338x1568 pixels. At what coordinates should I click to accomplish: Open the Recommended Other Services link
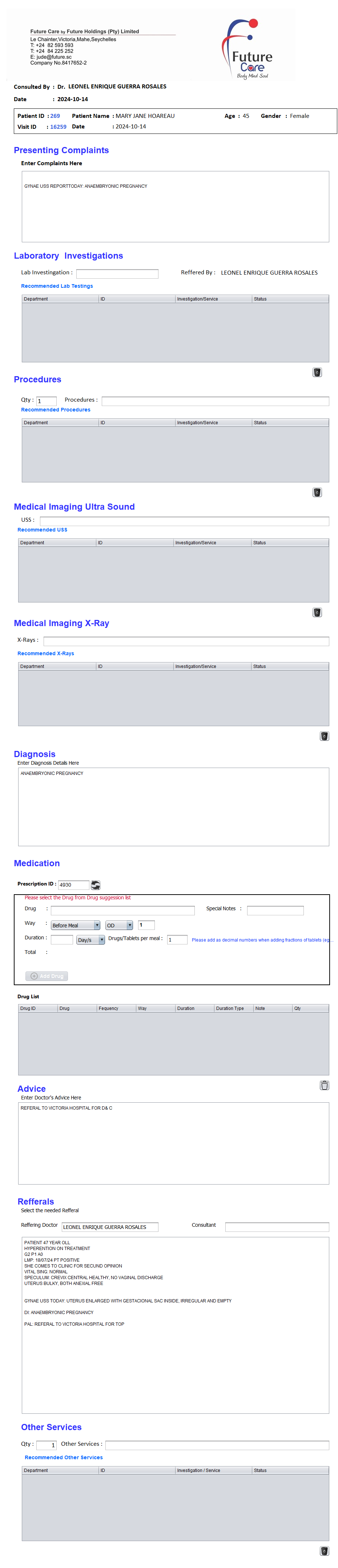(x=64, y=1457)
